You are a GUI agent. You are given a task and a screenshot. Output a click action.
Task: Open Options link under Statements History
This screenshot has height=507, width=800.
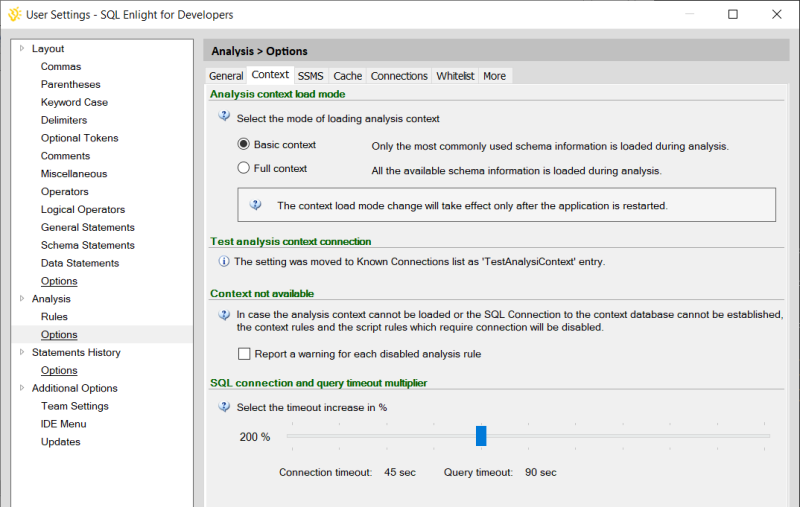click(59, 370)
